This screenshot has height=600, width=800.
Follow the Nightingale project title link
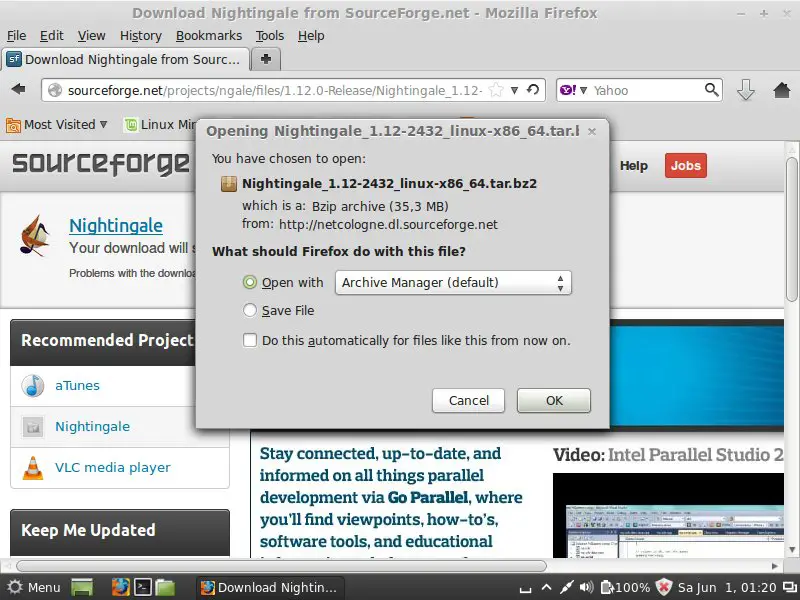[116, 226]
